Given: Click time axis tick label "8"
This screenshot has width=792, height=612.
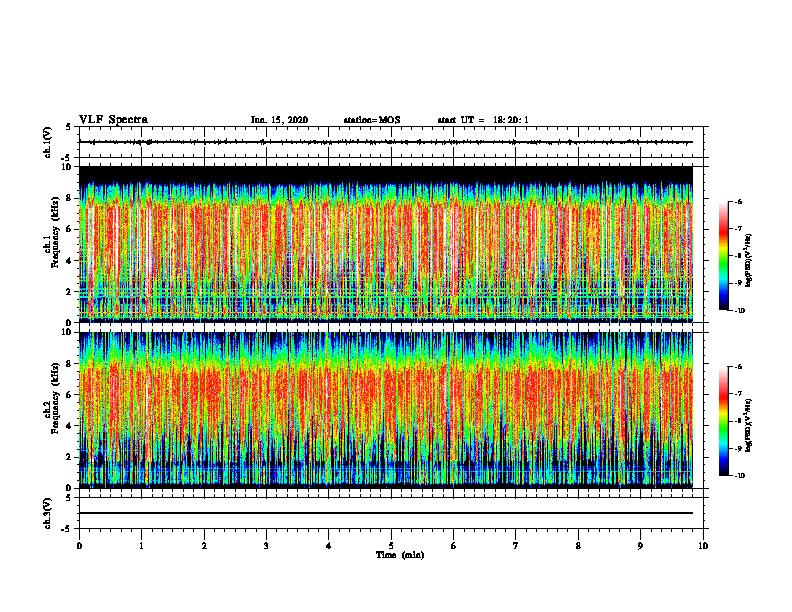Looking at the screenshot, I should [578, 546].
